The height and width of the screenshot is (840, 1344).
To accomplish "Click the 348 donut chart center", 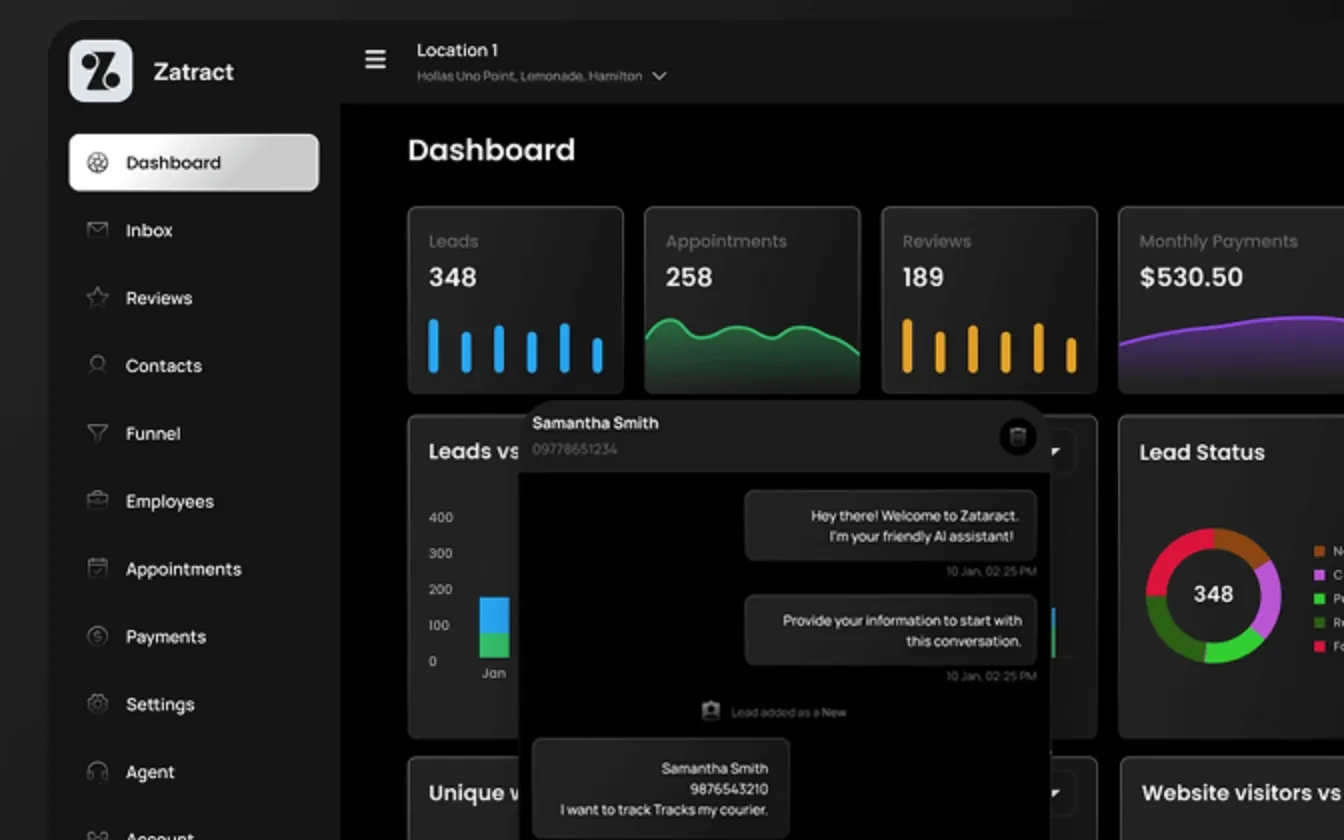I will tap(1213, 594).
